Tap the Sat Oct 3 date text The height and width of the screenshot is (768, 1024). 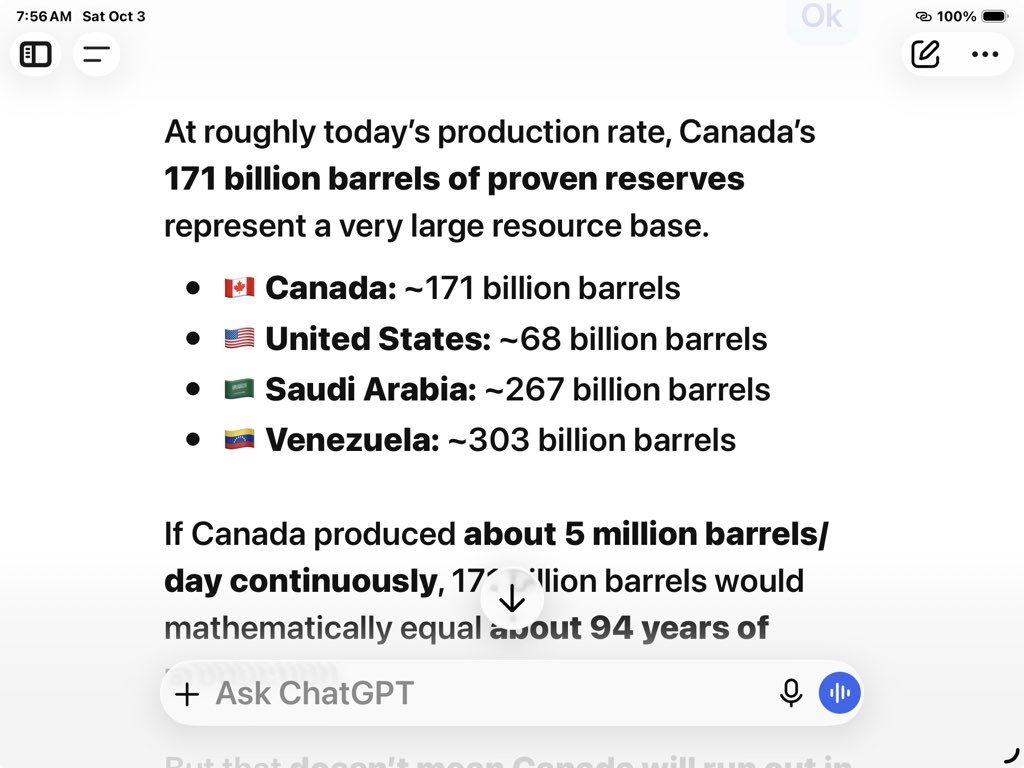tap(114, 16)
